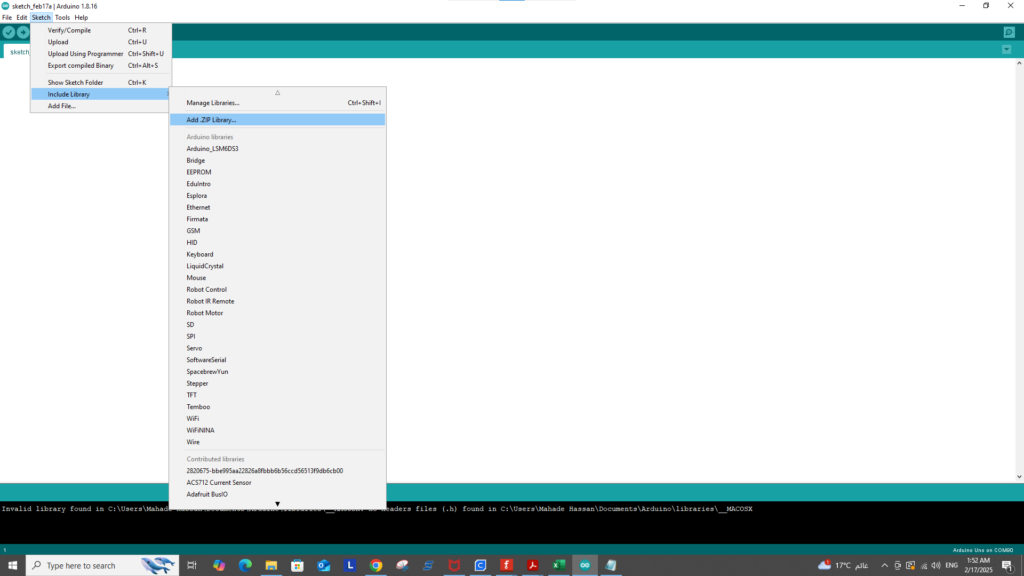Open Adobe Acrobat from the taskbar
1024x576 pixels.
[533, 566]
